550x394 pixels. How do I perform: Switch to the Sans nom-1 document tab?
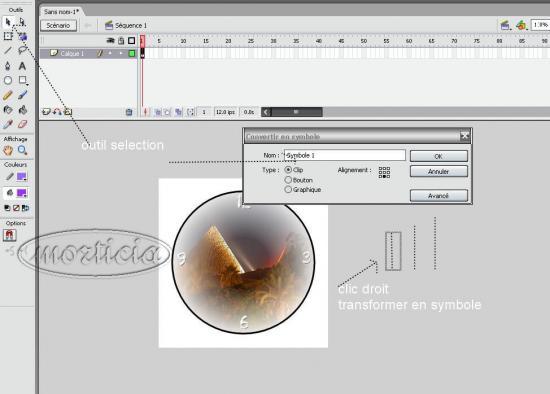61,12
